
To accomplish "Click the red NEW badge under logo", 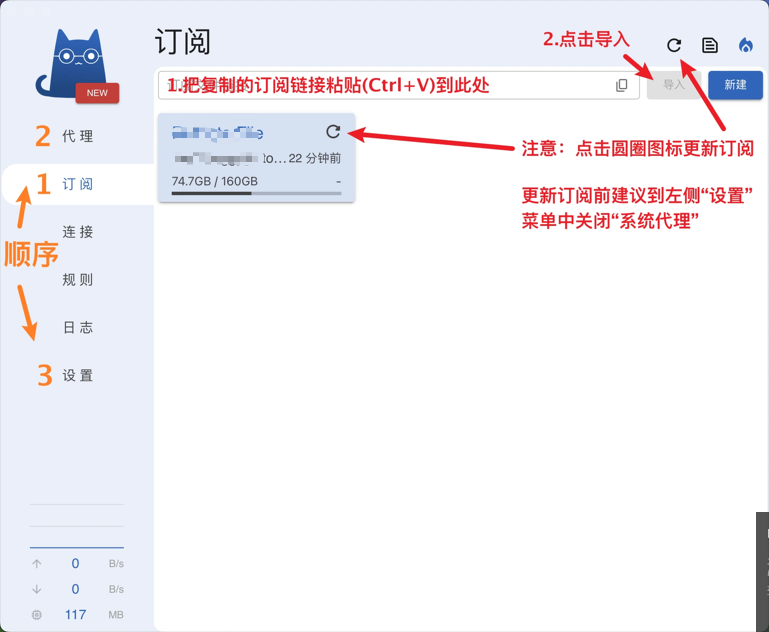I will [x=97, y=93].
